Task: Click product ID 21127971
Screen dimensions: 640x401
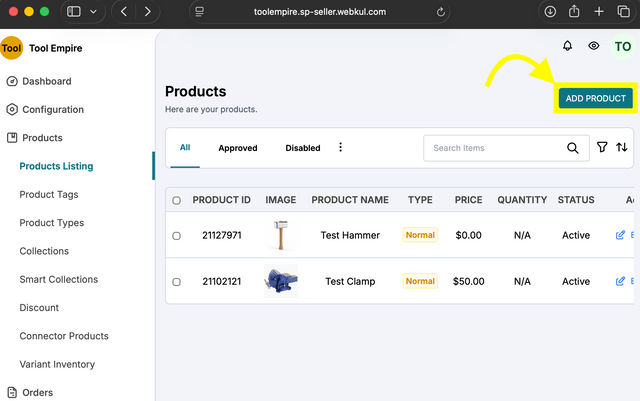Action: pos(222,235)
